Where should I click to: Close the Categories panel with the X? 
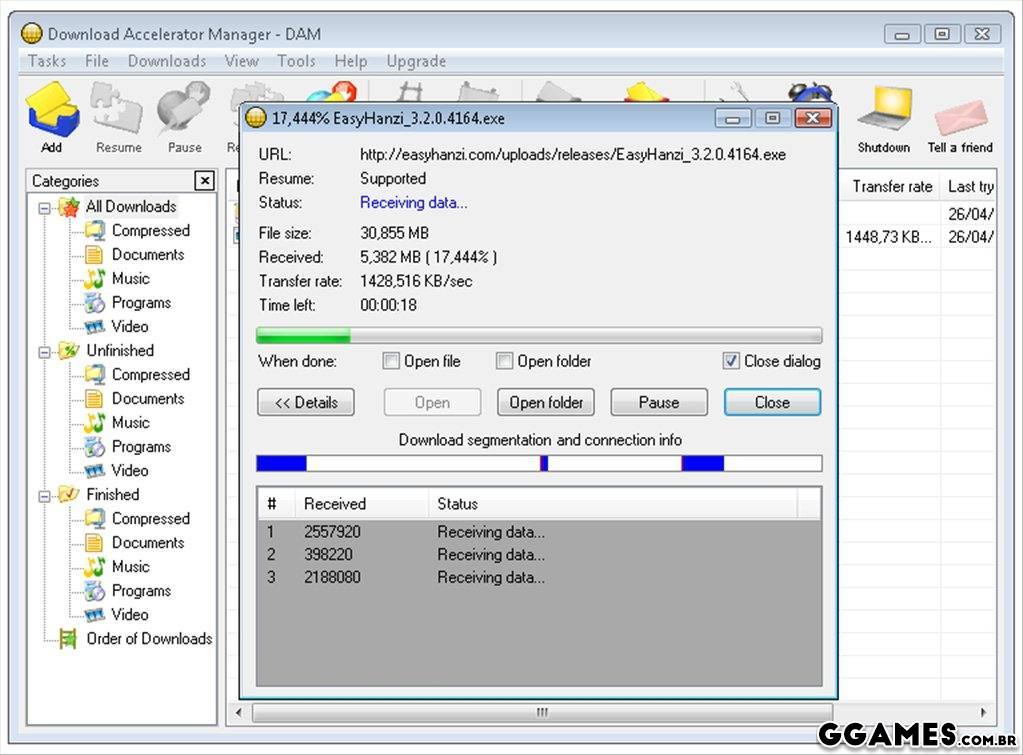204,181
